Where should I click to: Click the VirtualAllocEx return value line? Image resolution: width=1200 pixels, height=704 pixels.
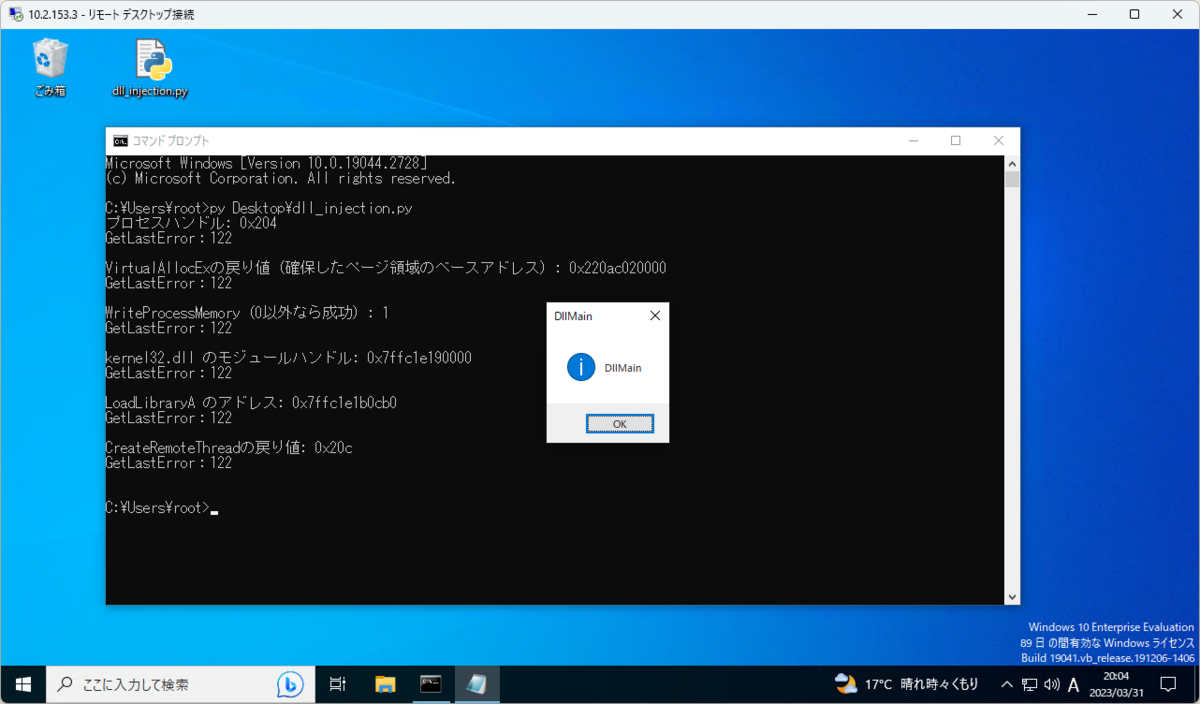pyautogui.click(x=385, y=268)
